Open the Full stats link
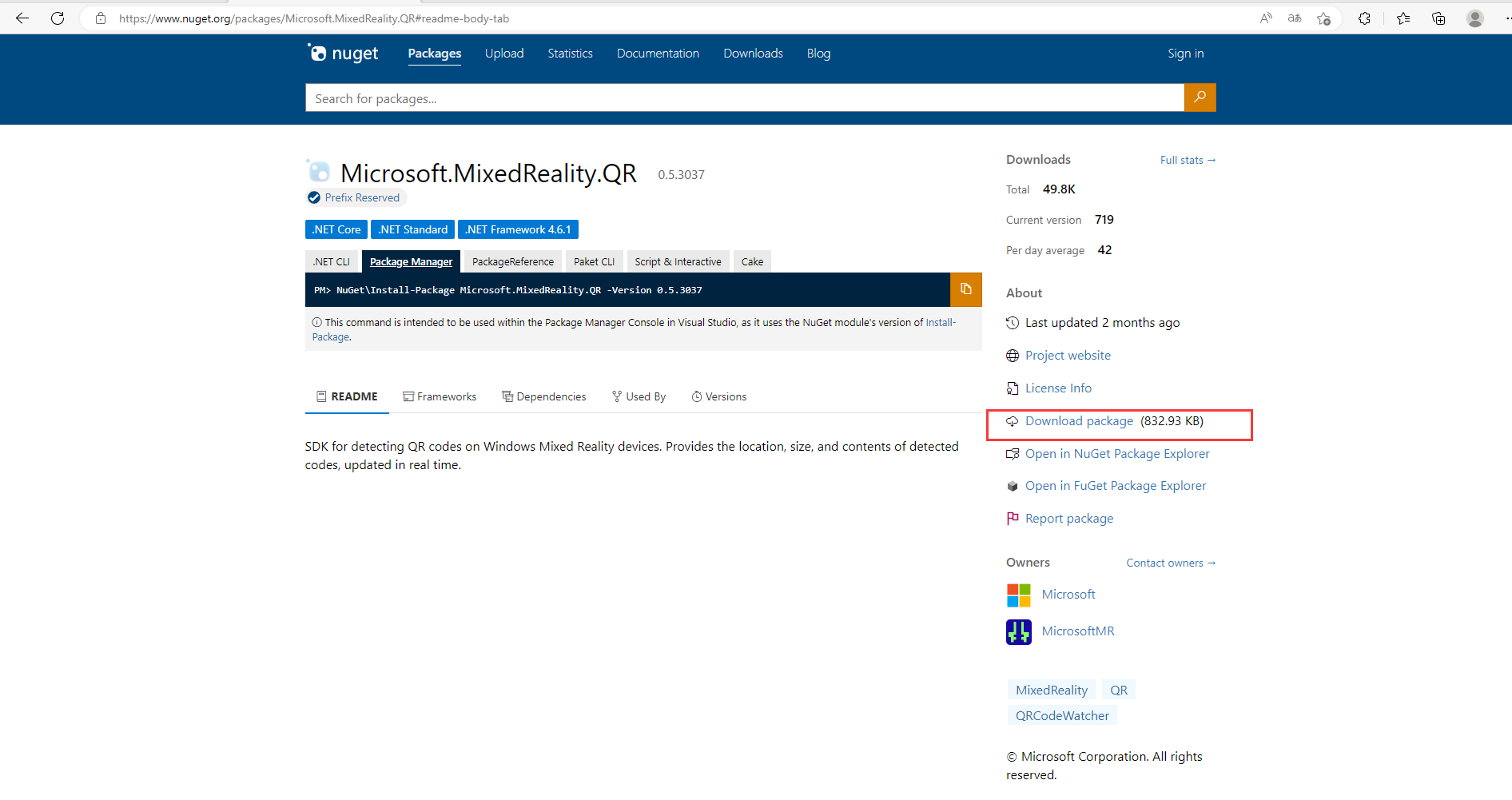Image resolution: width=1512 pixels, height=800 pixels. coord(1188,160)
